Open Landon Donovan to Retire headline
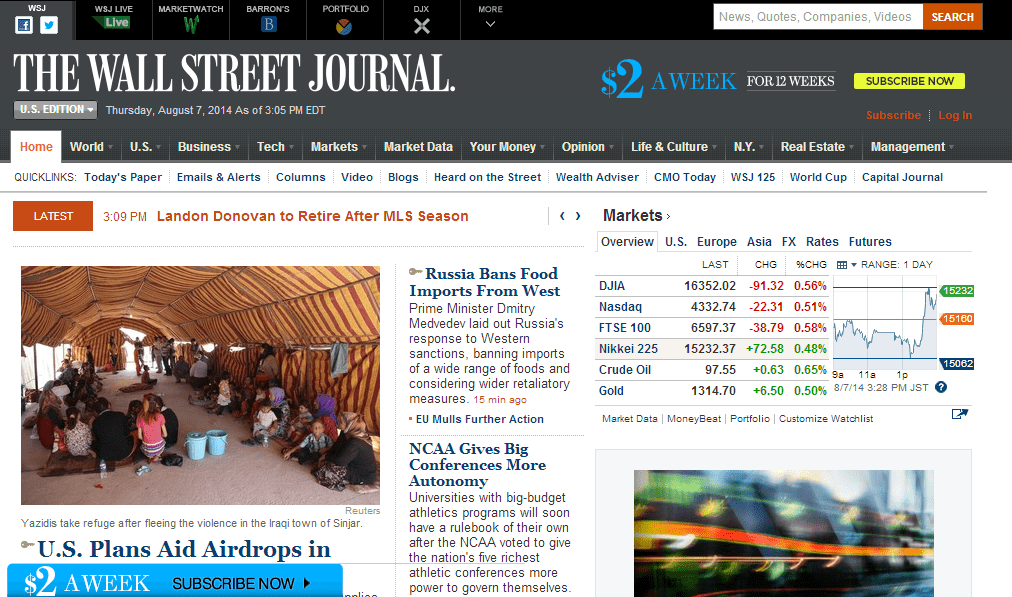Image resolution: width=1012 pixels, height=597 pixels. [312, 216]
